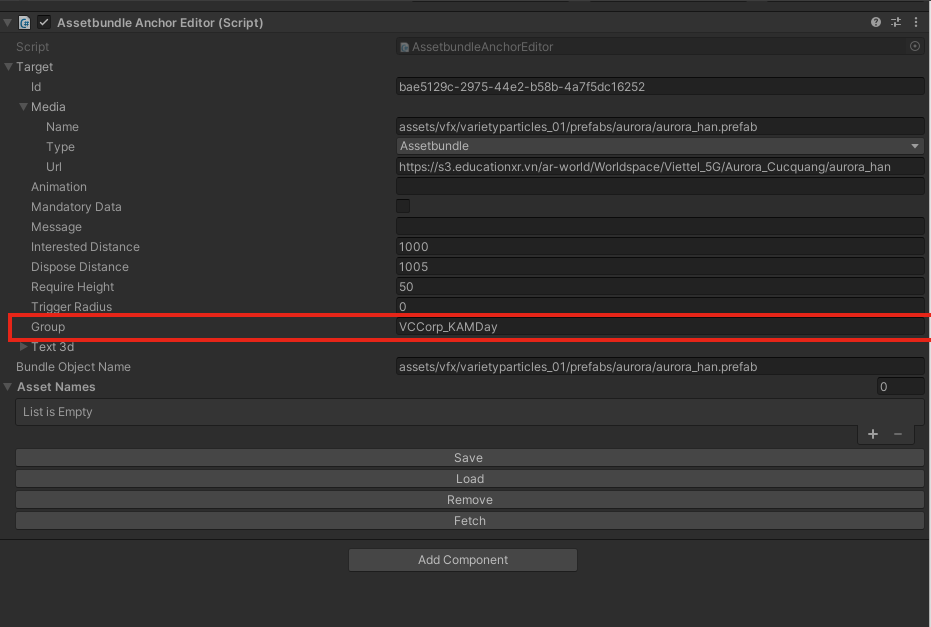Collapse the Asset Names list
This screenshot has width=931, height=627.
coord(8,387)
